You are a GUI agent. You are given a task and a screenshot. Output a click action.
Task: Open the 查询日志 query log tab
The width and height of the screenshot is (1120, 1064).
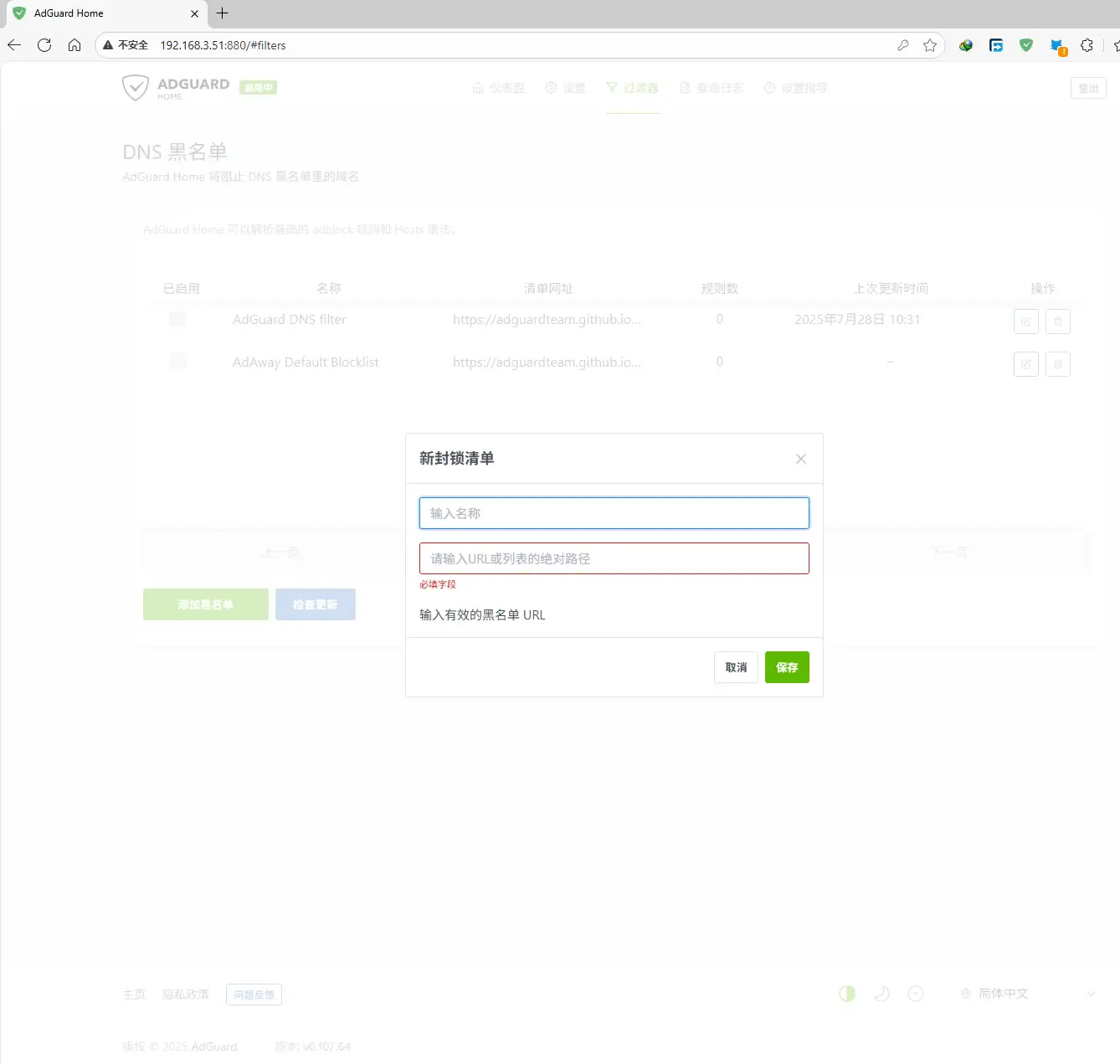click(x=712, y=88)
